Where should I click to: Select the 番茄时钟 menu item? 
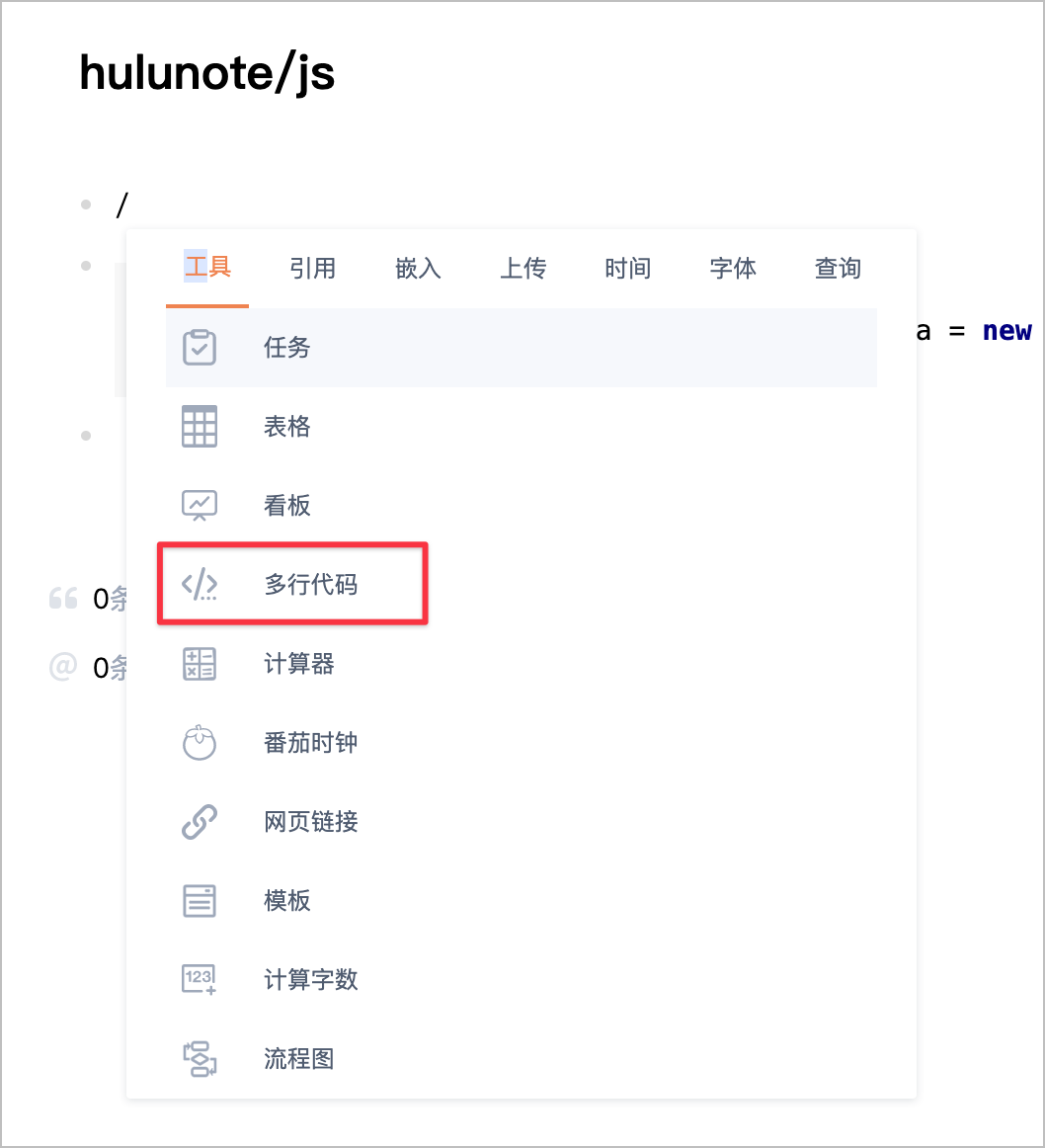(x=311, y=743)
